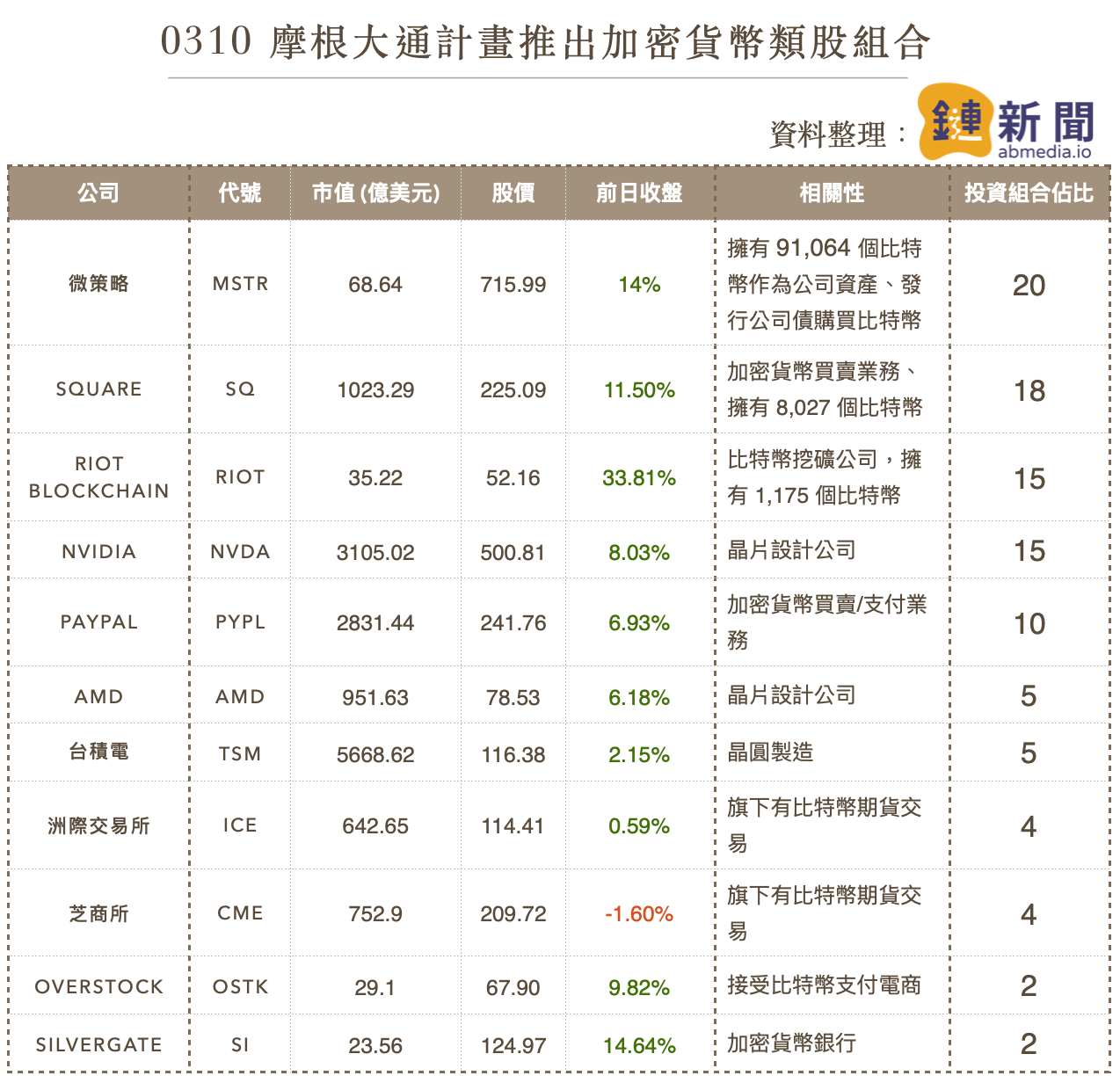
Task: Click the 6.18% change value
Action: [639, 698]
